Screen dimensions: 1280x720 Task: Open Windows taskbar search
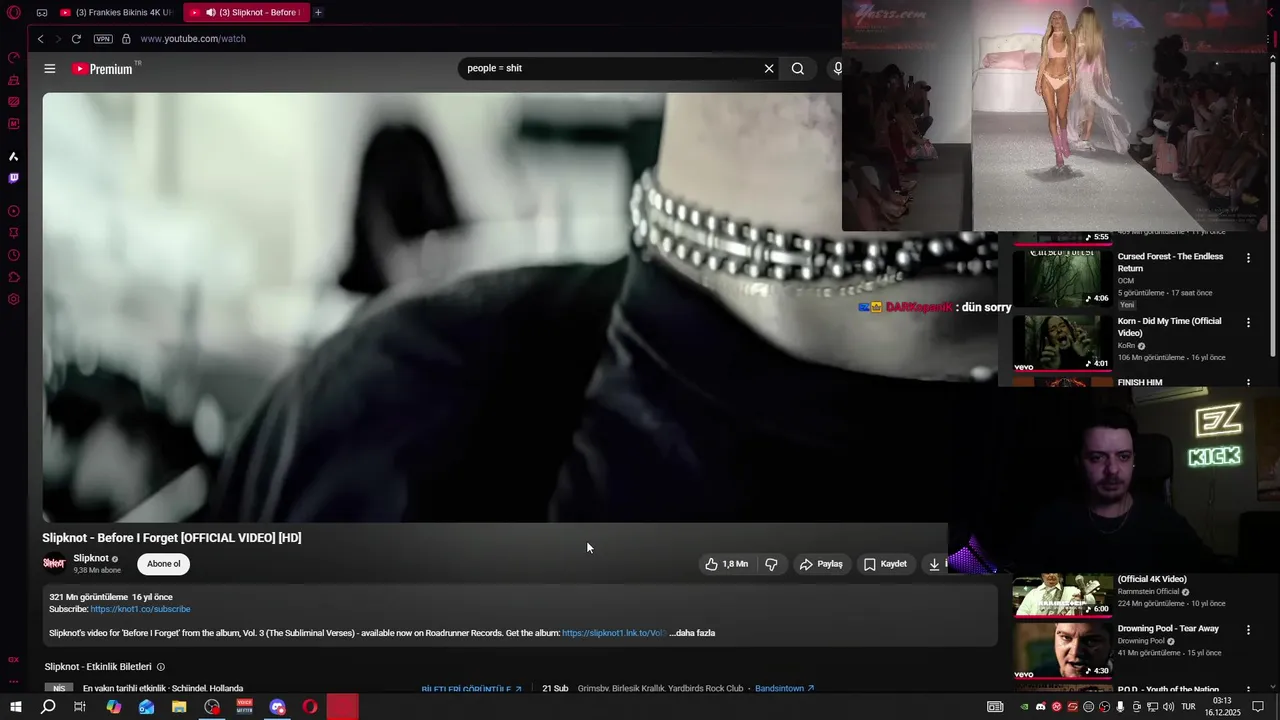click(x=48, y=707)
